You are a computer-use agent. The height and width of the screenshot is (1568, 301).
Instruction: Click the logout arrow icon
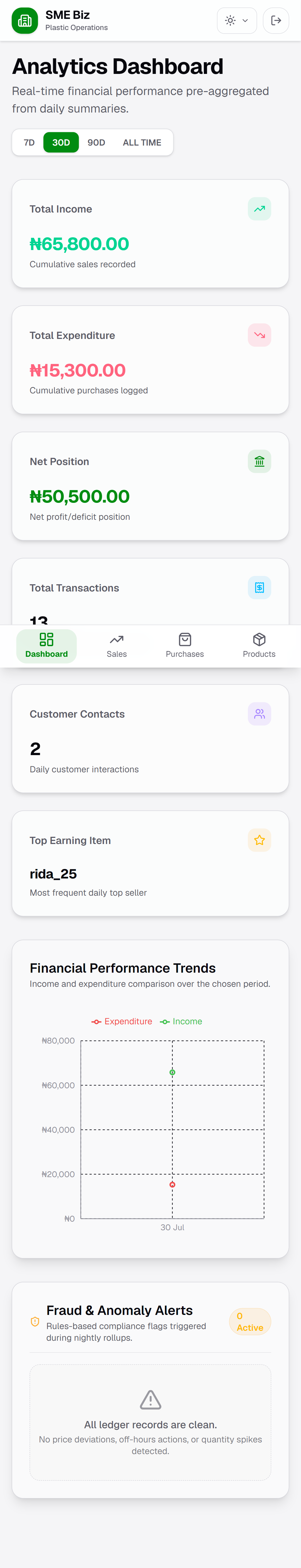276,21
